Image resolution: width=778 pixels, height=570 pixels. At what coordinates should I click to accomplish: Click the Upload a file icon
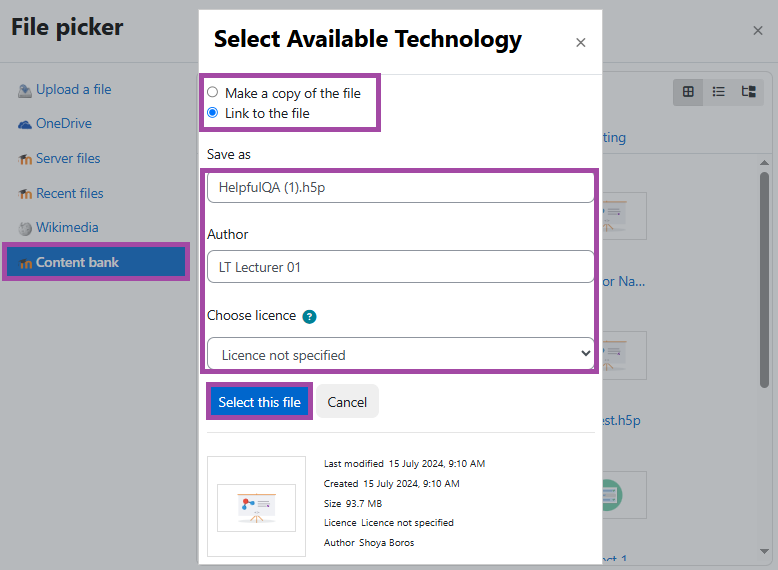(25, 91)
